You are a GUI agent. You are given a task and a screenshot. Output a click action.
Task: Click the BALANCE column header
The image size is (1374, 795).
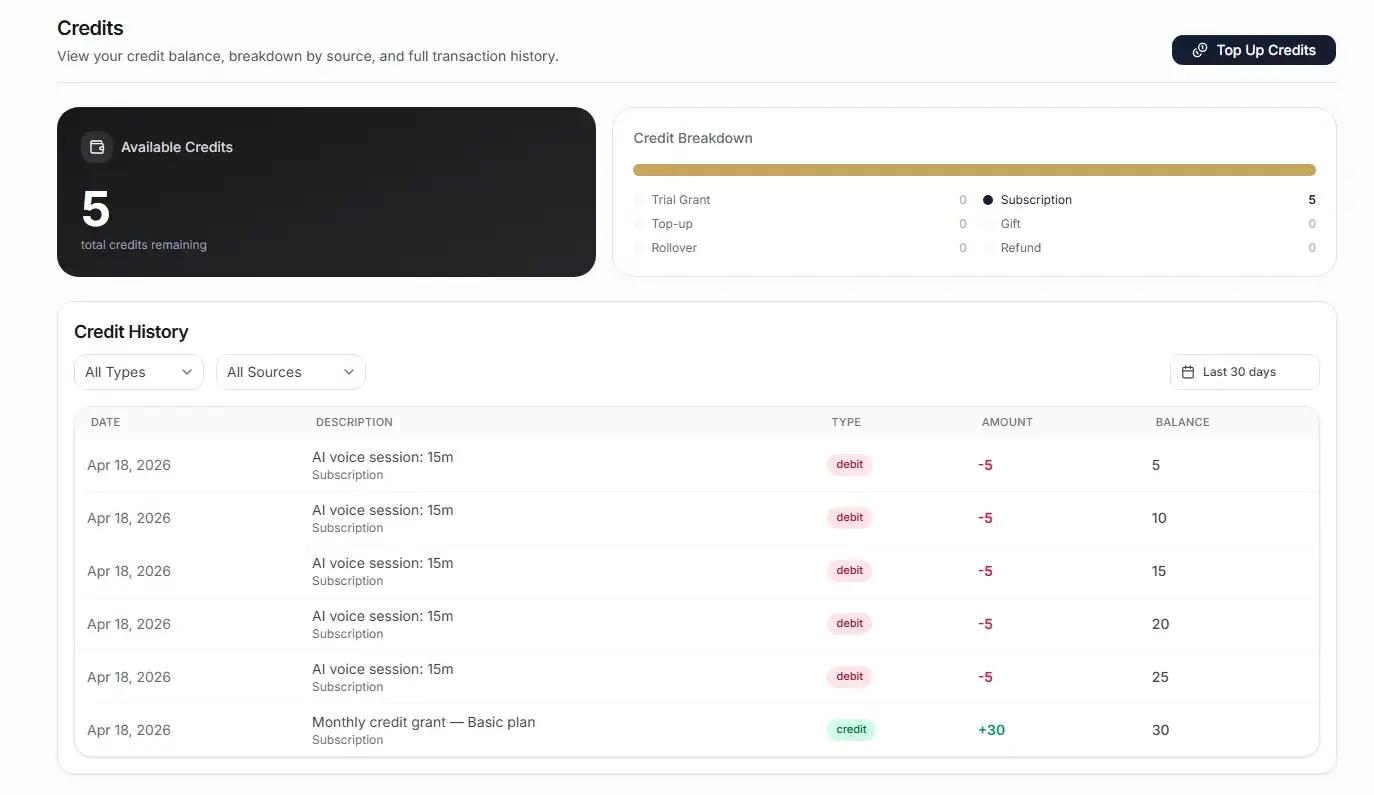click(1182, 422)
